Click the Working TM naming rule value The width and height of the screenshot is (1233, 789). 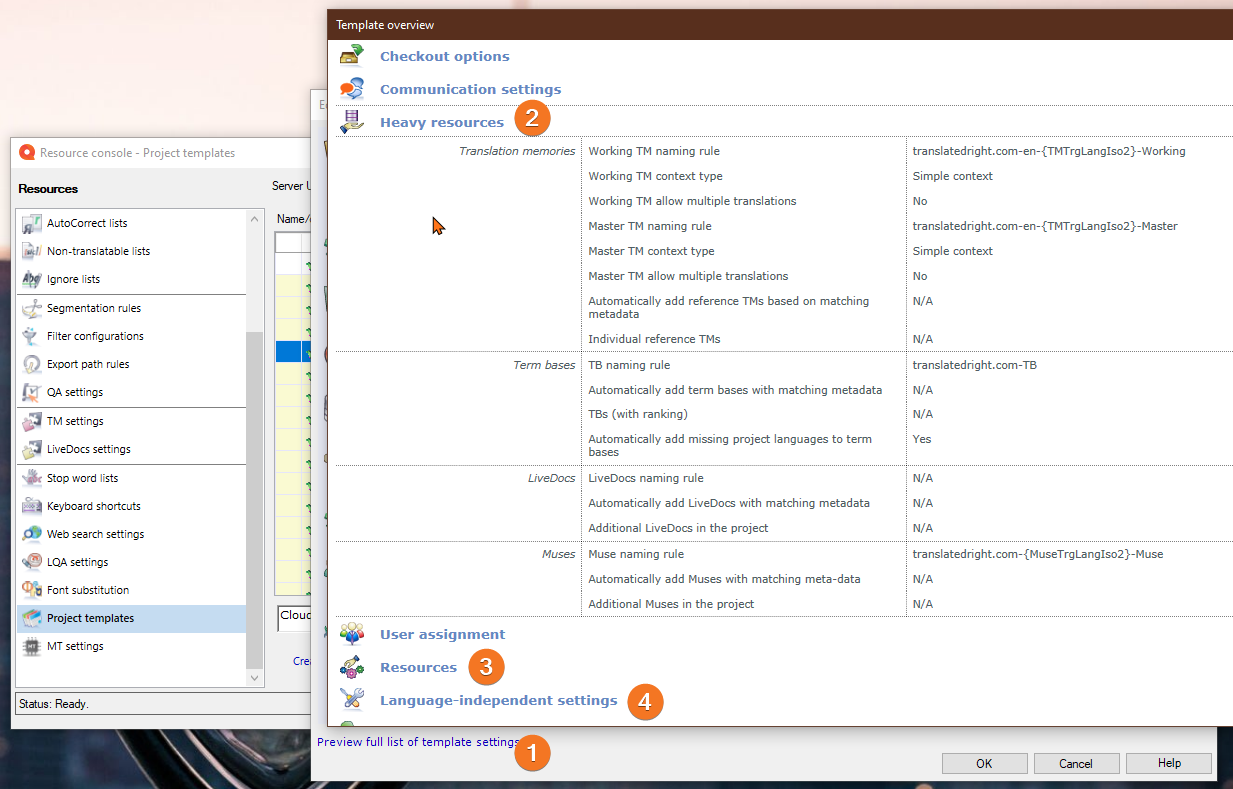(1049, 151)
